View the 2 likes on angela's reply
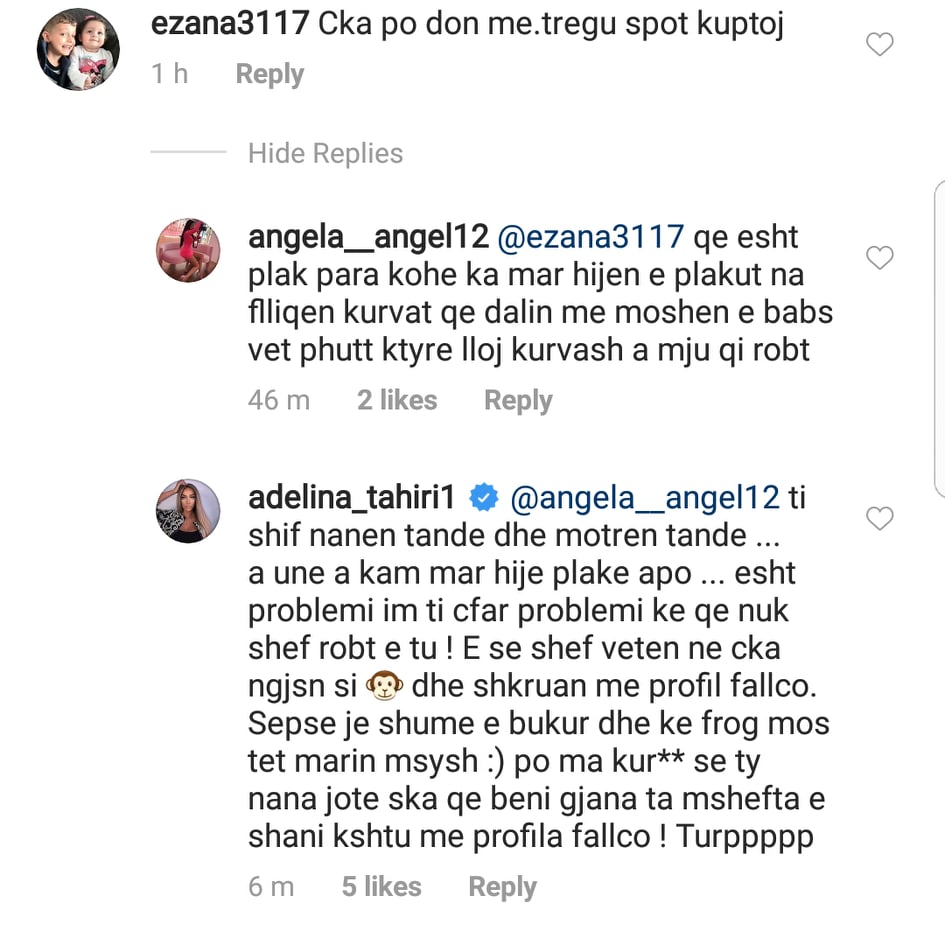Screen dimensions: 945x928 397,401
